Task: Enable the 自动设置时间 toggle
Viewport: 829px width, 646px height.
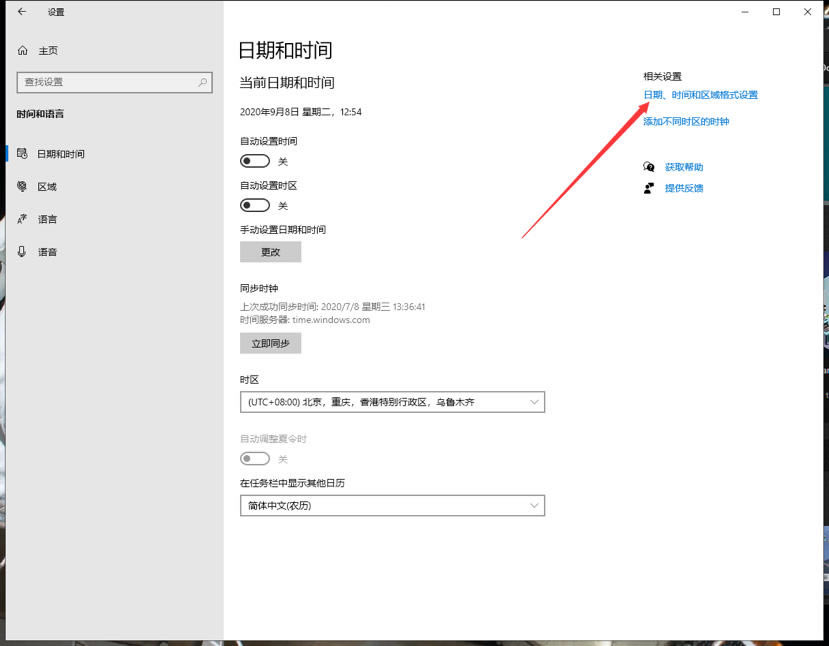Action: 255,161
